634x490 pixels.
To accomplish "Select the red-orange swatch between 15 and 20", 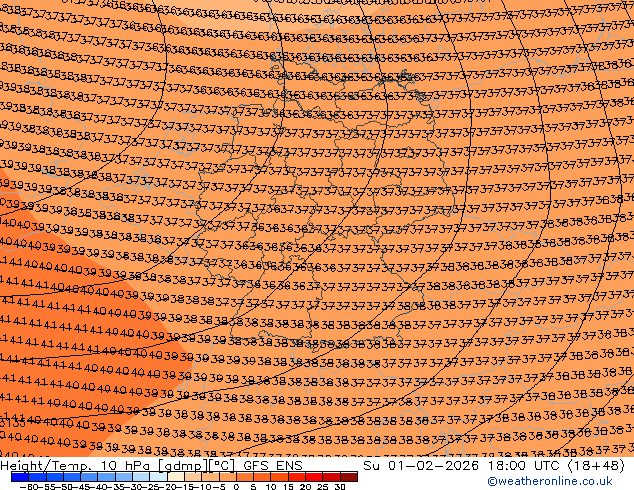I will pos(297,477).
